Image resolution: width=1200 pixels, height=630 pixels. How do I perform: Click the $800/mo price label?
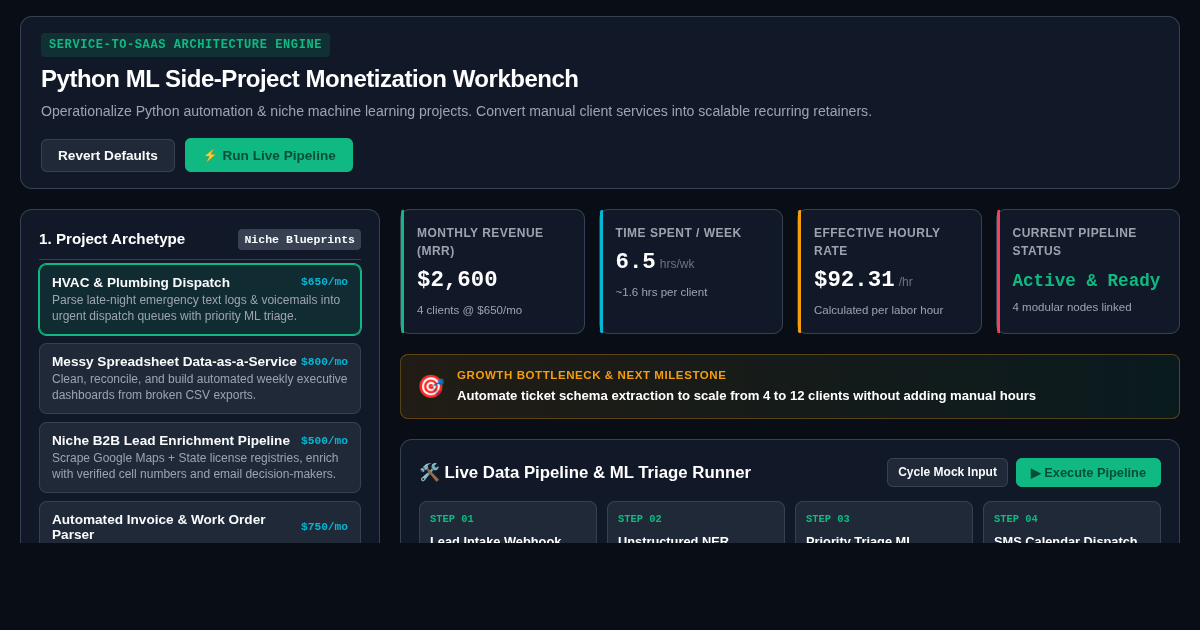pos(324,362)
